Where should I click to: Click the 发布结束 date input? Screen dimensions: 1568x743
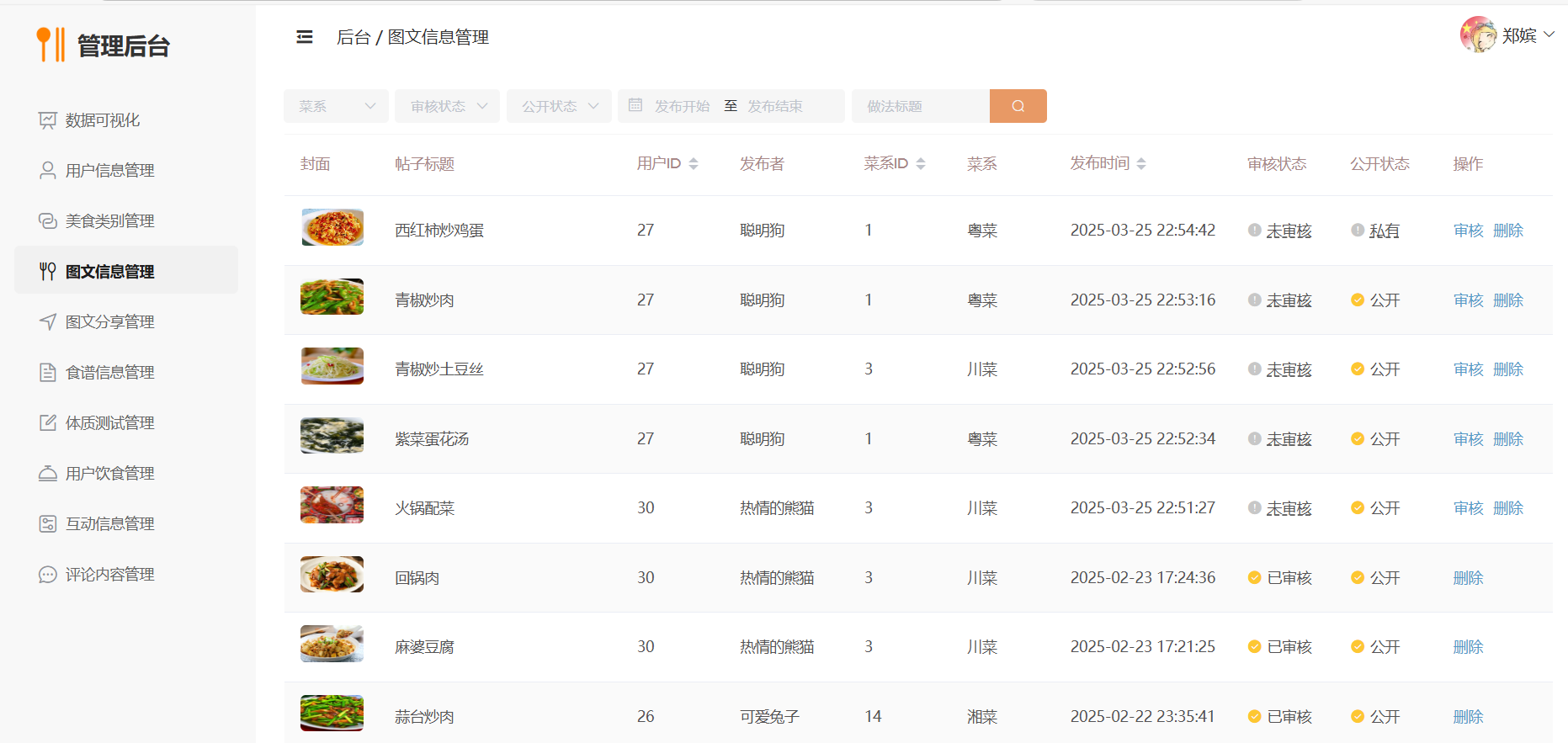click(x=775, y=106)
